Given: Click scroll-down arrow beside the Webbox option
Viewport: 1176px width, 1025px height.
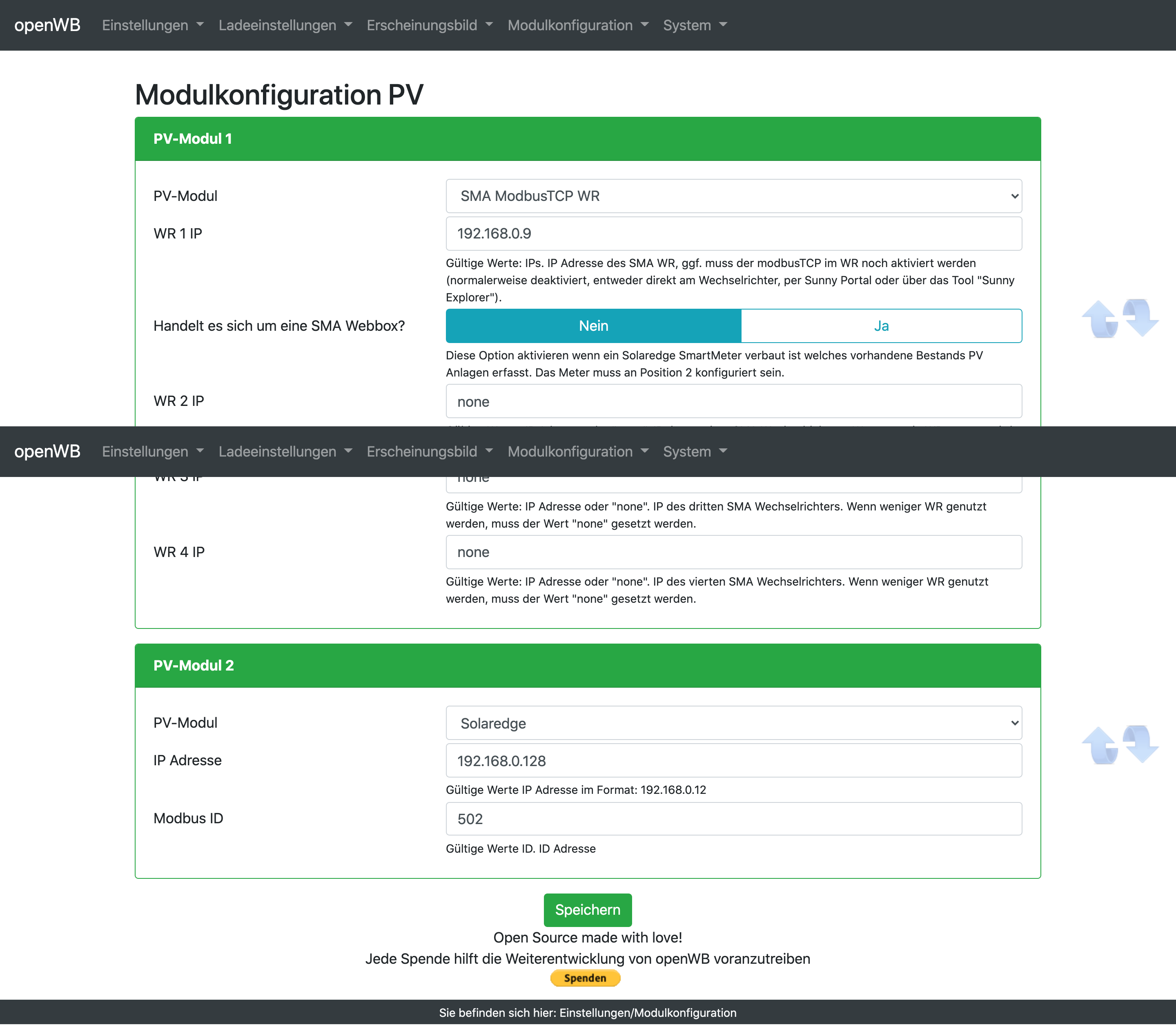Looking at the screenshot, I should [x=1140, y=317].
